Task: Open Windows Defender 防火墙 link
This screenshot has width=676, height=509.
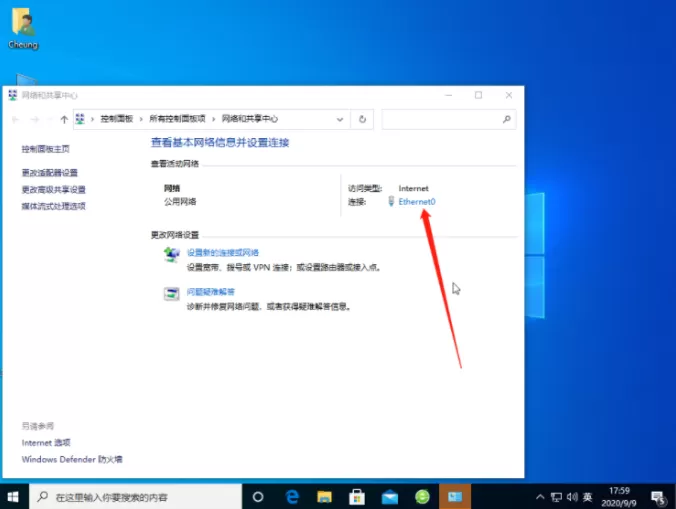Action: (72, 459)
